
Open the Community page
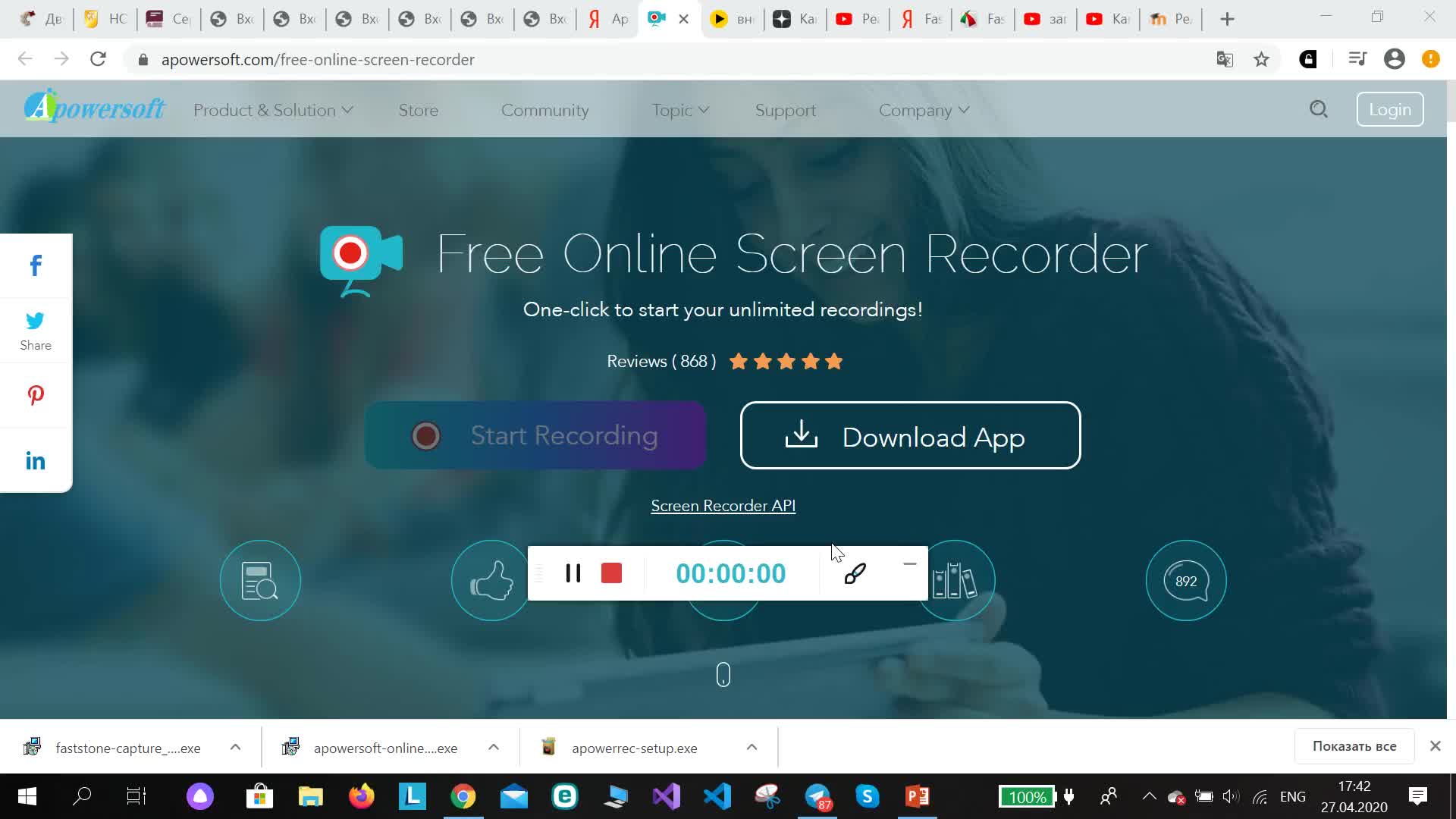coord(544,110)
